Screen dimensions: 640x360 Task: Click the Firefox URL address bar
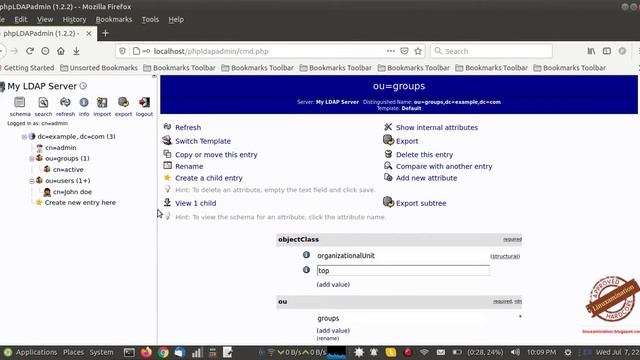pyautogui.click(x=269, y=51)
